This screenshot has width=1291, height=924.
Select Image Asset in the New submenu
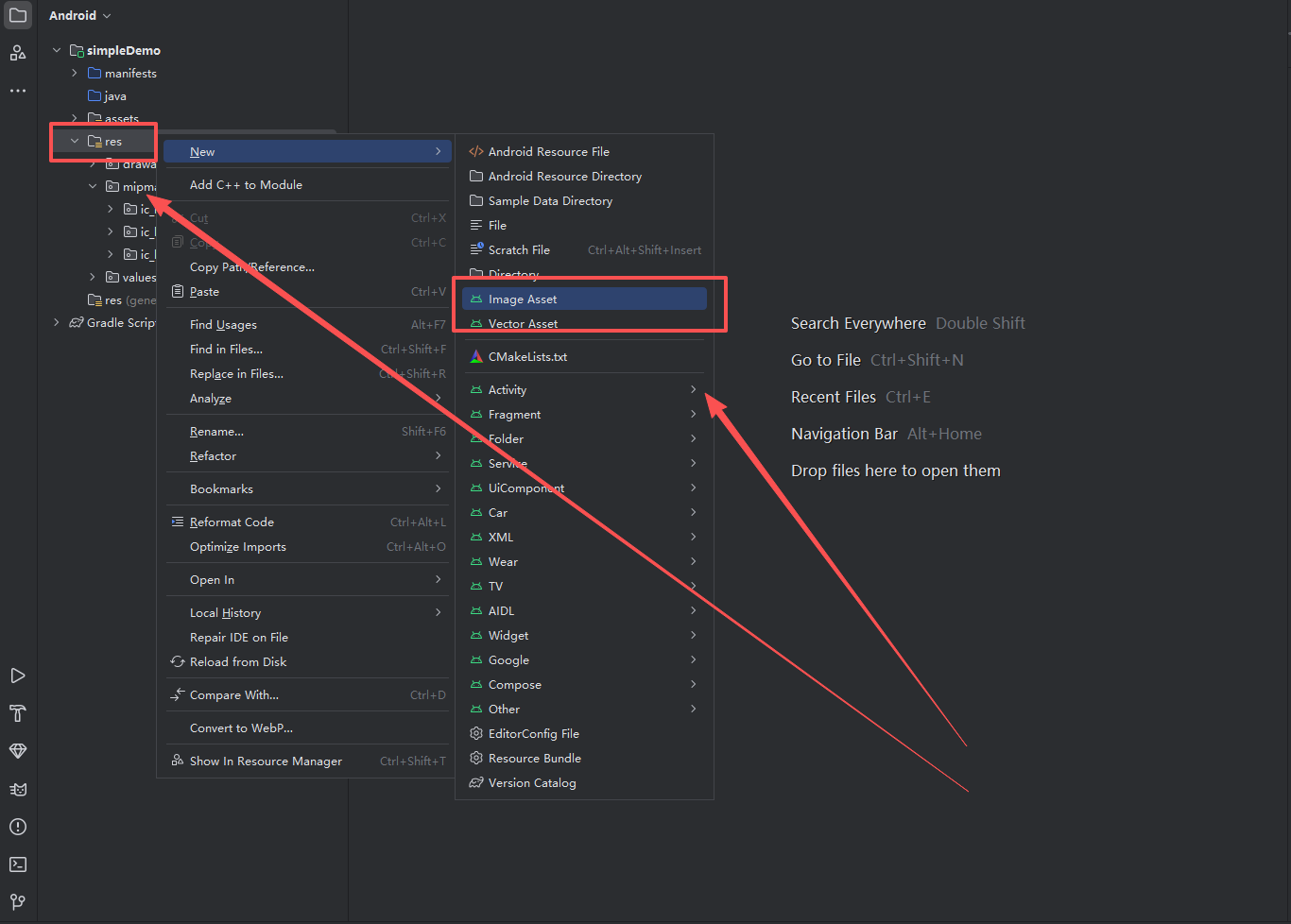click(523, 299)
